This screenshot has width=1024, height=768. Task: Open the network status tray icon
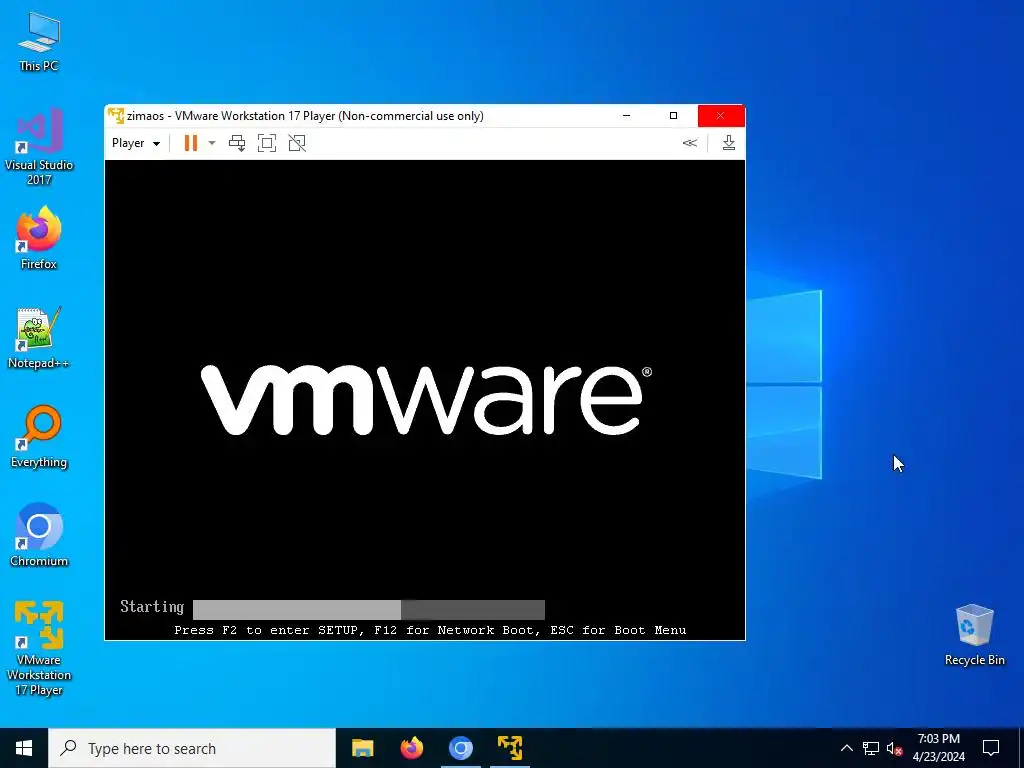coord(871,748)
